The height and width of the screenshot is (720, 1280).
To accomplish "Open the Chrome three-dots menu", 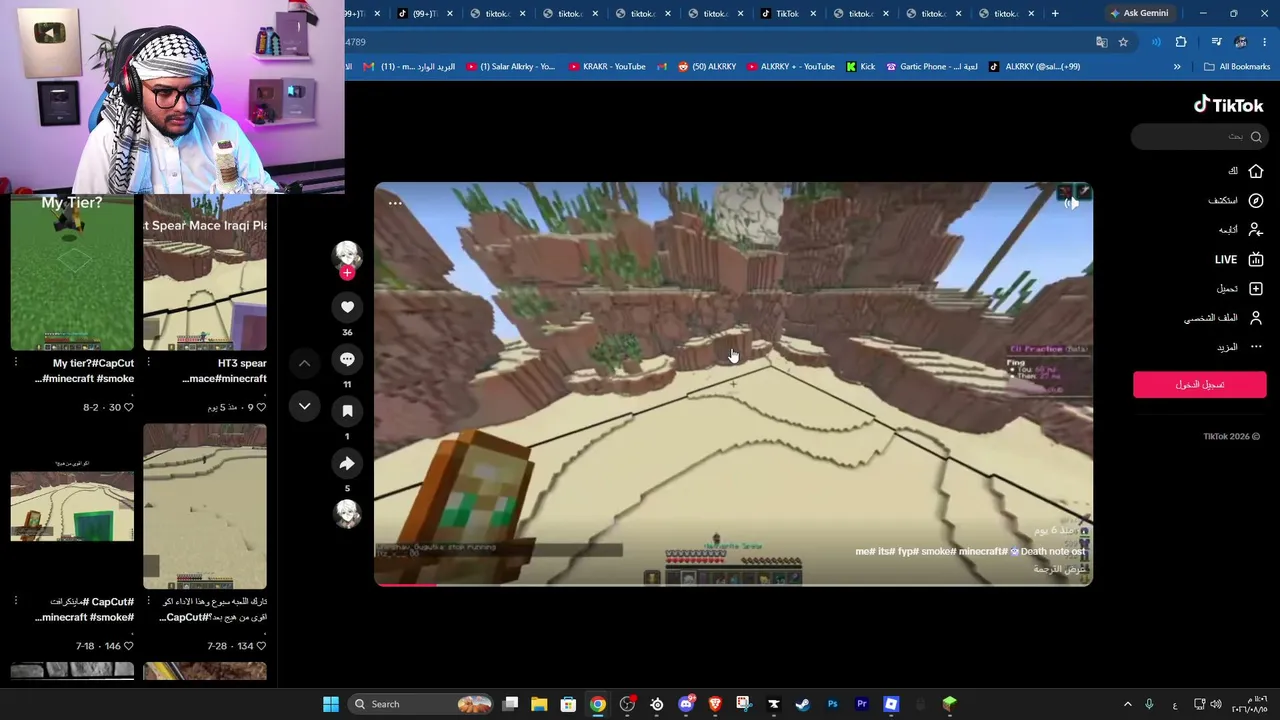I will pos(1264,42).
